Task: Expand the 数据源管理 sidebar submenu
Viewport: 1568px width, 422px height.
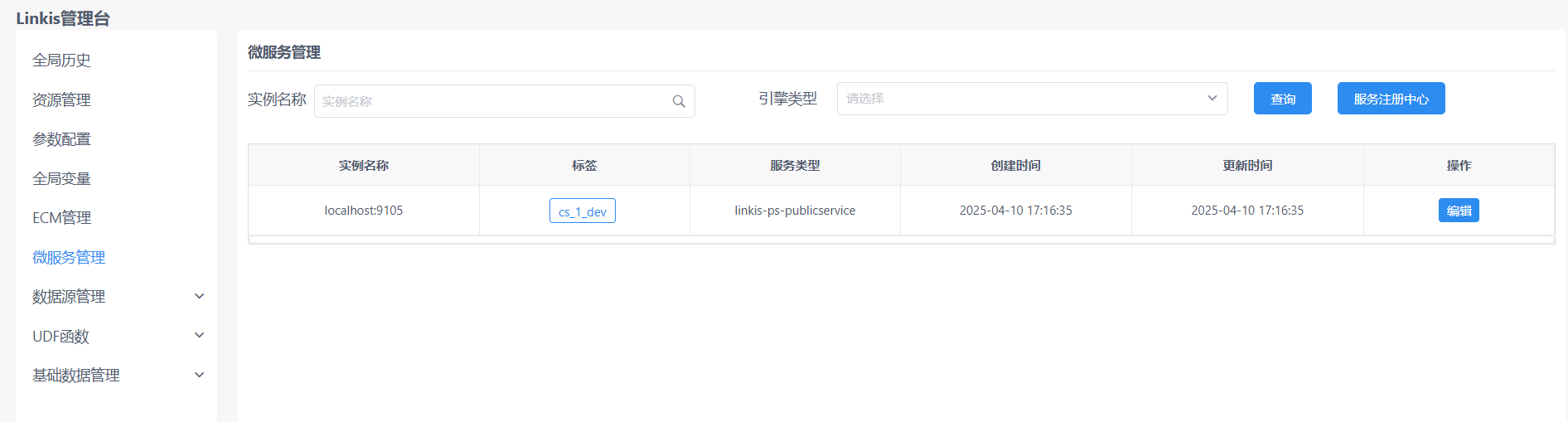Action: pos(199,296)
